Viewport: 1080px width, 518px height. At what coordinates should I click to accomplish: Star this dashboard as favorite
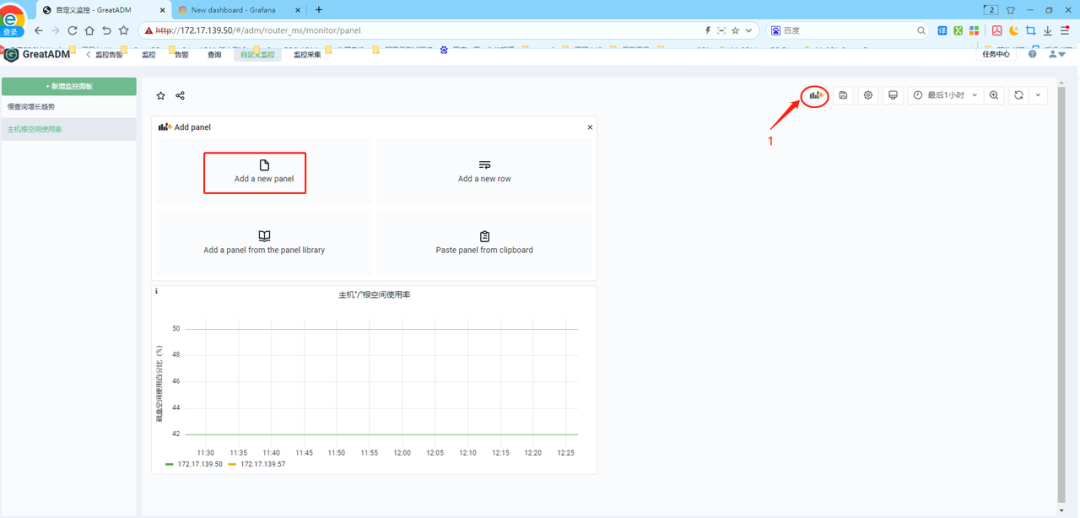coord(160,96)
